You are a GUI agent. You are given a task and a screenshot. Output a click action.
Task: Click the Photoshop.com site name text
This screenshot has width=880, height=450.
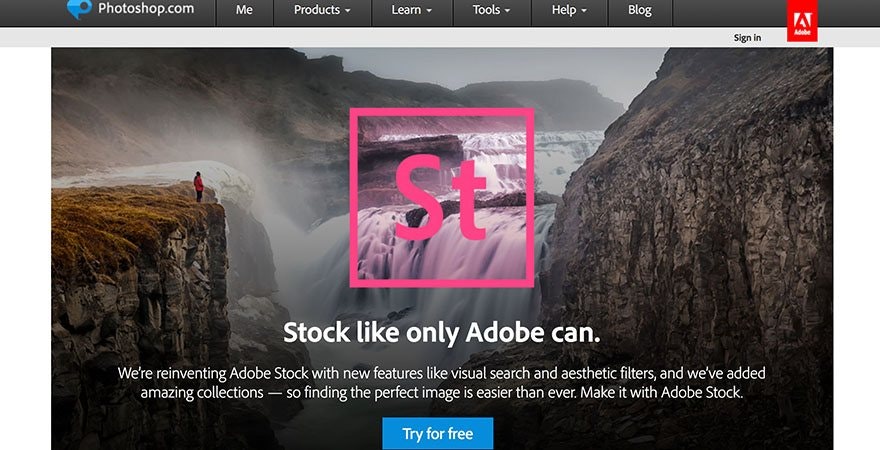tap(145, 10)
